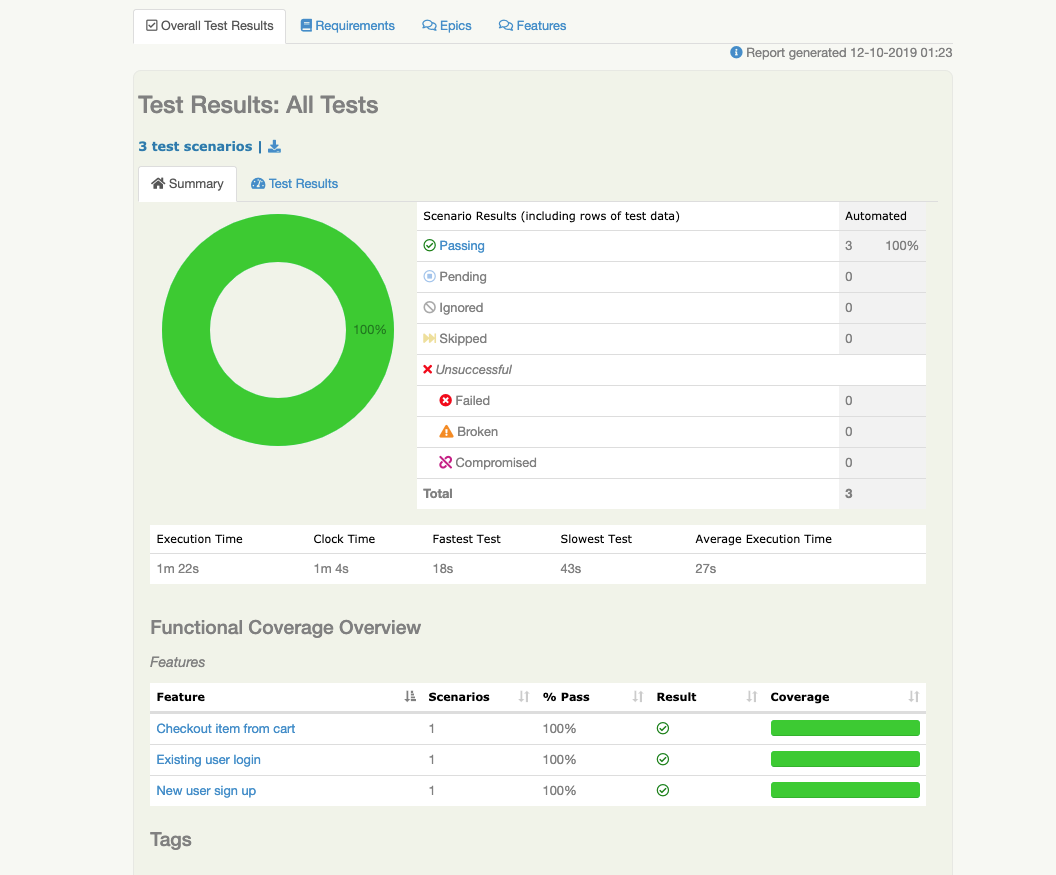Viewport: 1056px width, 875px height.
Task: Click the orange Broken warning icon
Action: (447, 432)
